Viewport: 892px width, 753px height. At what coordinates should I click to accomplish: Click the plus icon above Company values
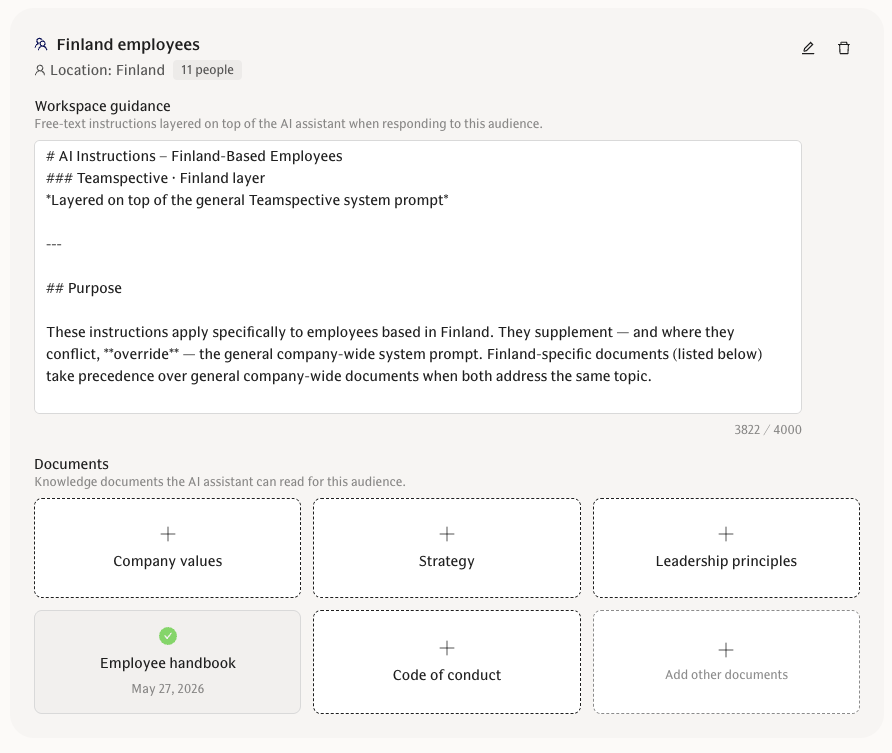(x=168, y=534)
